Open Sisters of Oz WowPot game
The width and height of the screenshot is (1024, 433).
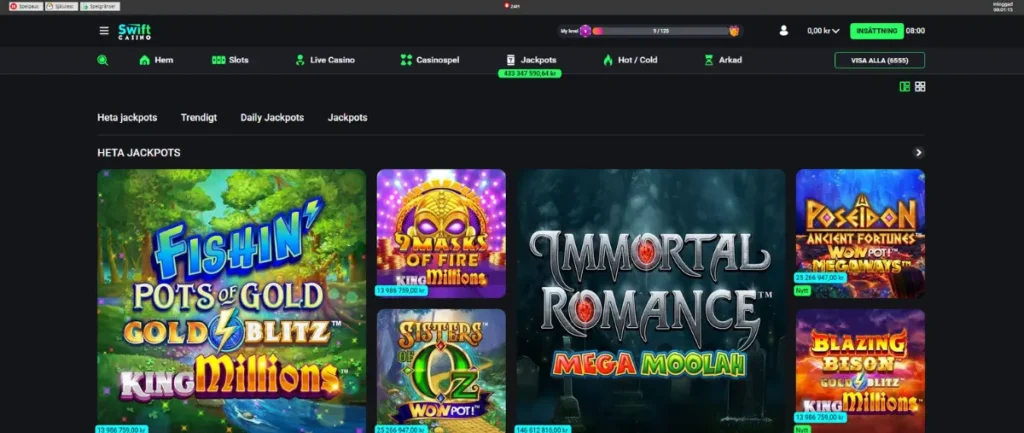point(441,369)
